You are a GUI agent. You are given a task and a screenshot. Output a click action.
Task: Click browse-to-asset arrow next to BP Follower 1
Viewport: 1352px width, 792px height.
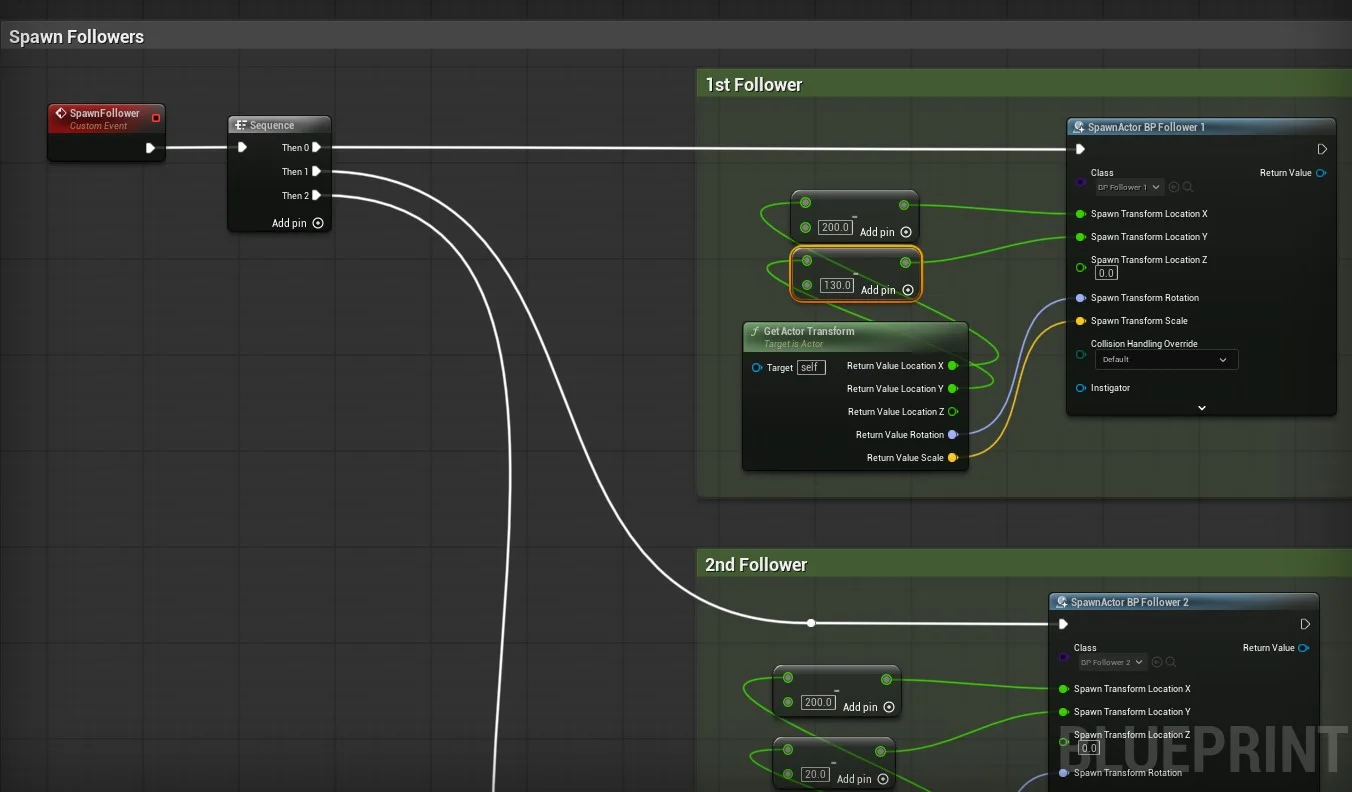click(x=1174, y=187)
